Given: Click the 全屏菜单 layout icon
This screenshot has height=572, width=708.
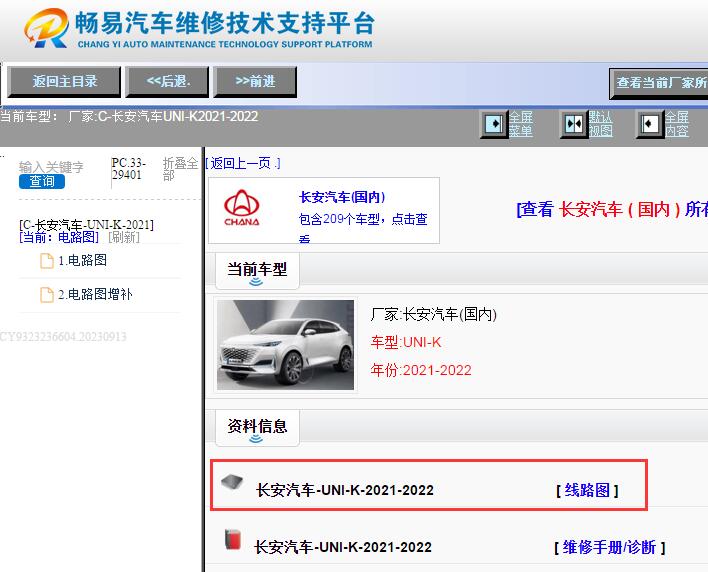Looking at the screenshot, I should pyautogui.click(x=494, y=124).
